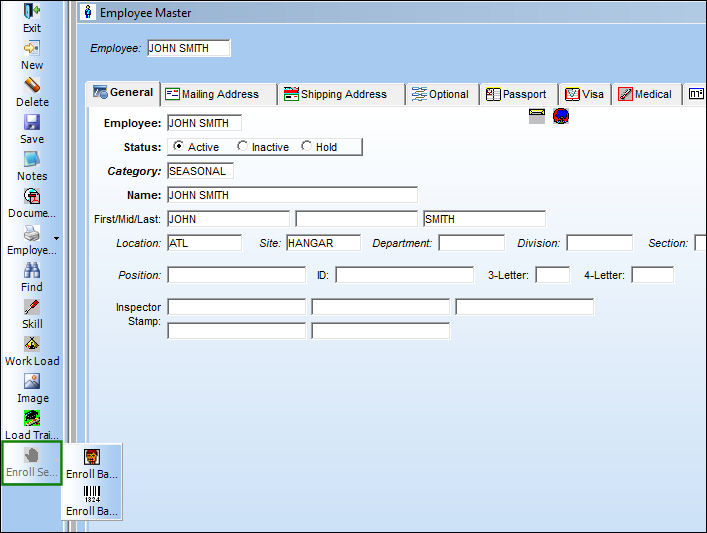
Task: Click the Position label link
Action: 139,276
